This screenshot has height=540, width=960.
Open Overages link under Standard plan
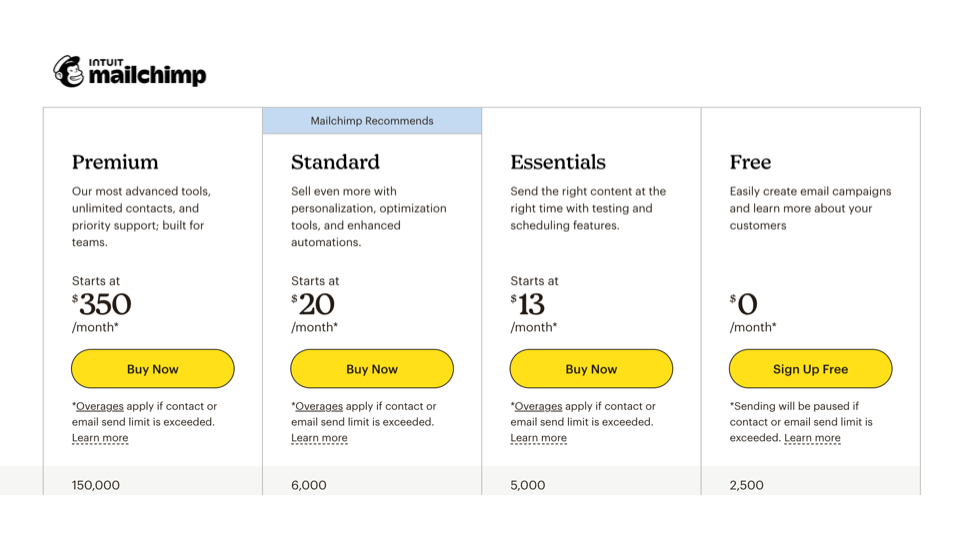coord(319,406)
